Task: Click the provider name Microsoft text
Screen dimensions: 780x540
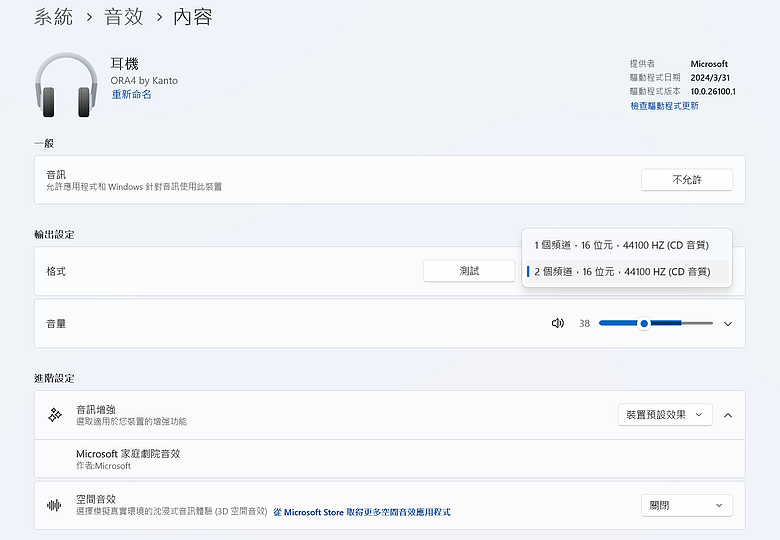Action: [709, 64]
